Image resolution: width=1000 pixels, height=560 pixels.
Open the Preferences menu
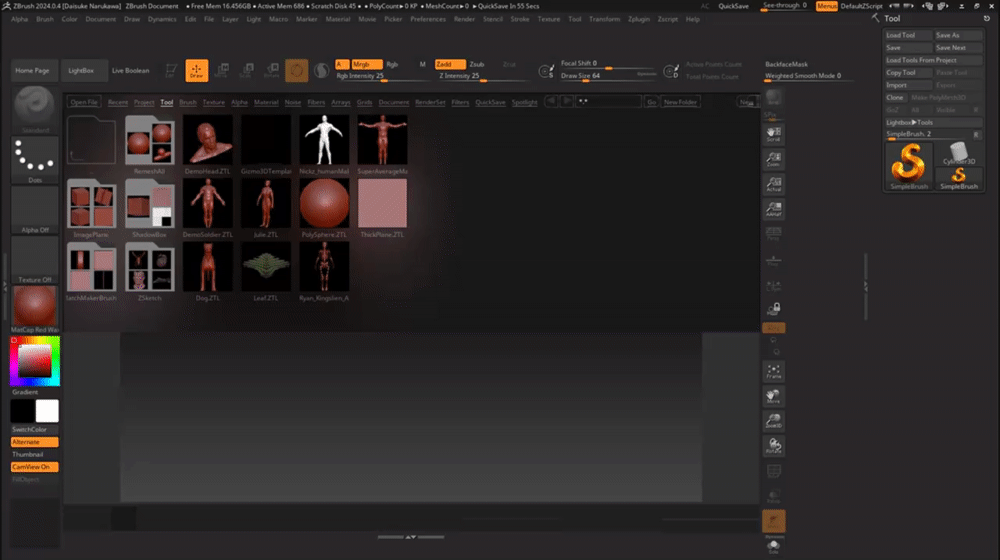tap(428, 19)
